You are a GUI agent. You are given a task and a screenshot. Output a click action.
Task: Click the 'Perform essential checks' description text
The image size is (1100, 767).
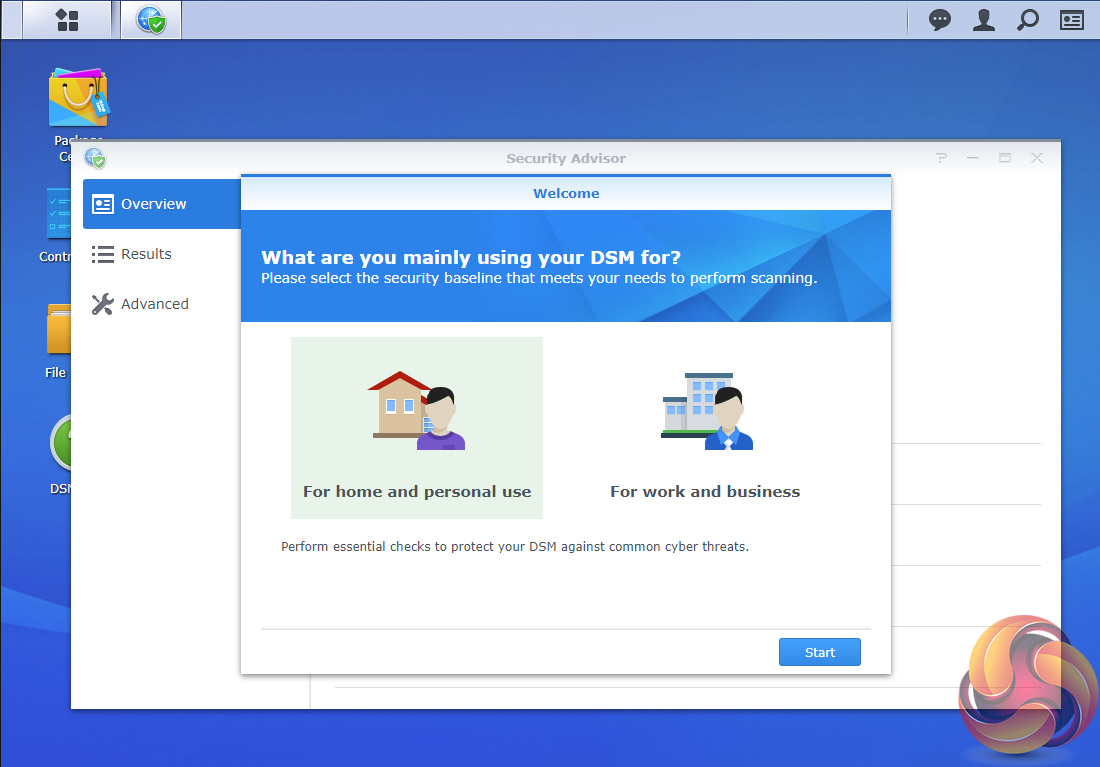click(515, 547)
